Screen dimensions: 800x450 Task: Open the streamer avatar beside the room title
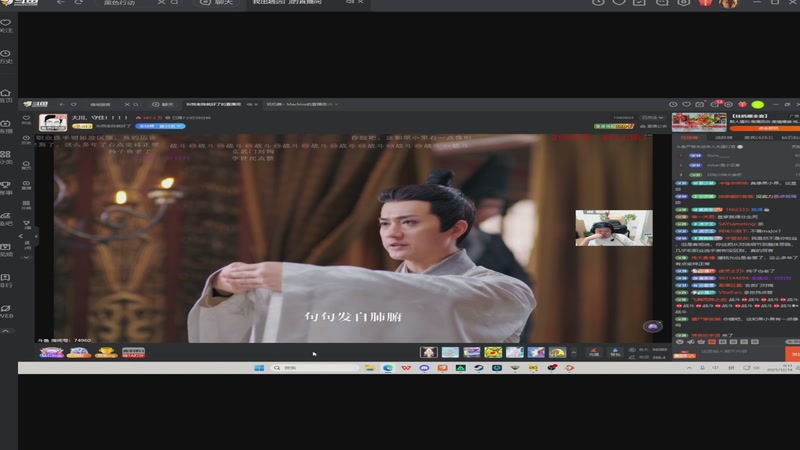53,122
